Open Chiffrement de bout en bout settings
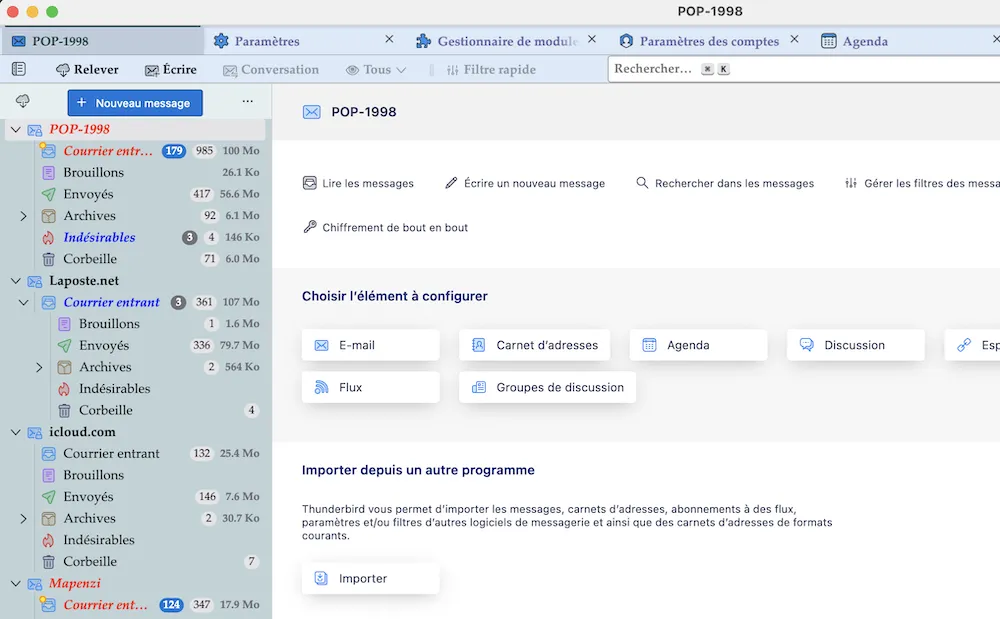The width and height of the screenshot is (1000, 619). pos(385,228)
